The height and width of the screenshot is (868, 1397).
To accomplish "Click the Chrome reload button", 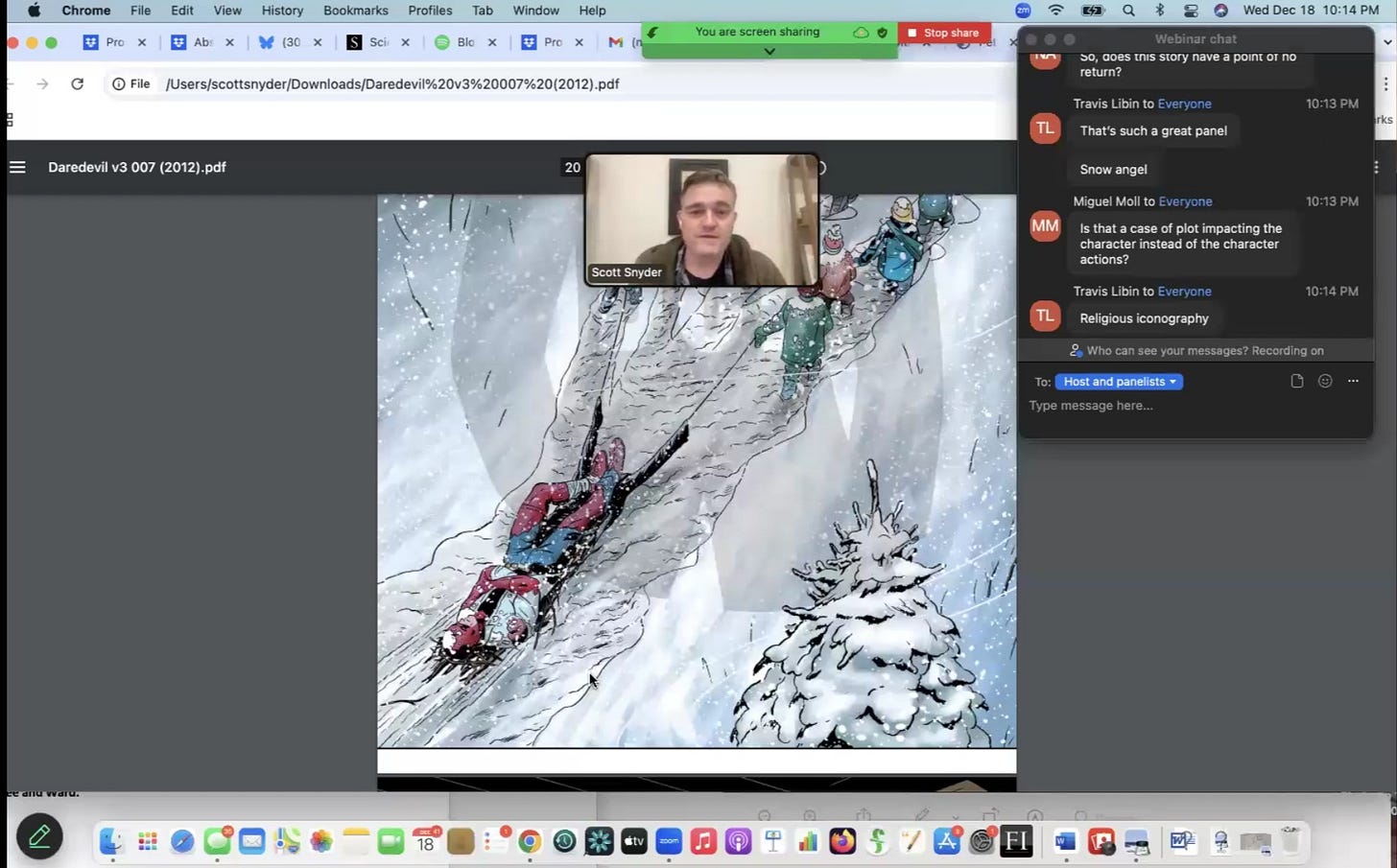I will coord(78,83).
